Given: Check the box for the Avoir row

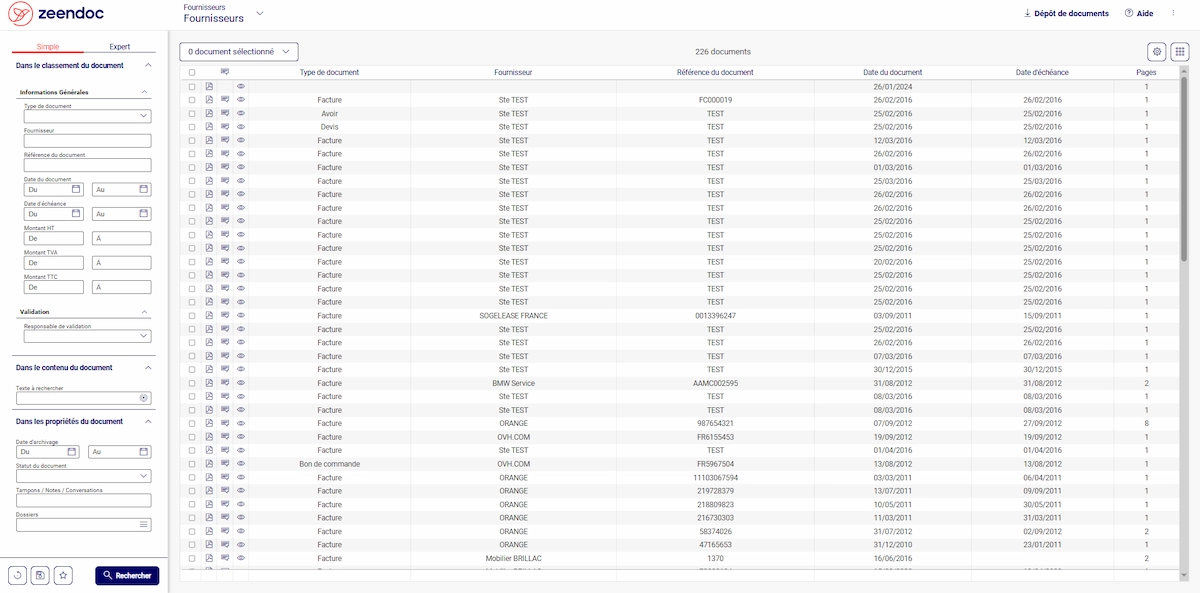Looking at the screenshot, I should click(192, 114).
